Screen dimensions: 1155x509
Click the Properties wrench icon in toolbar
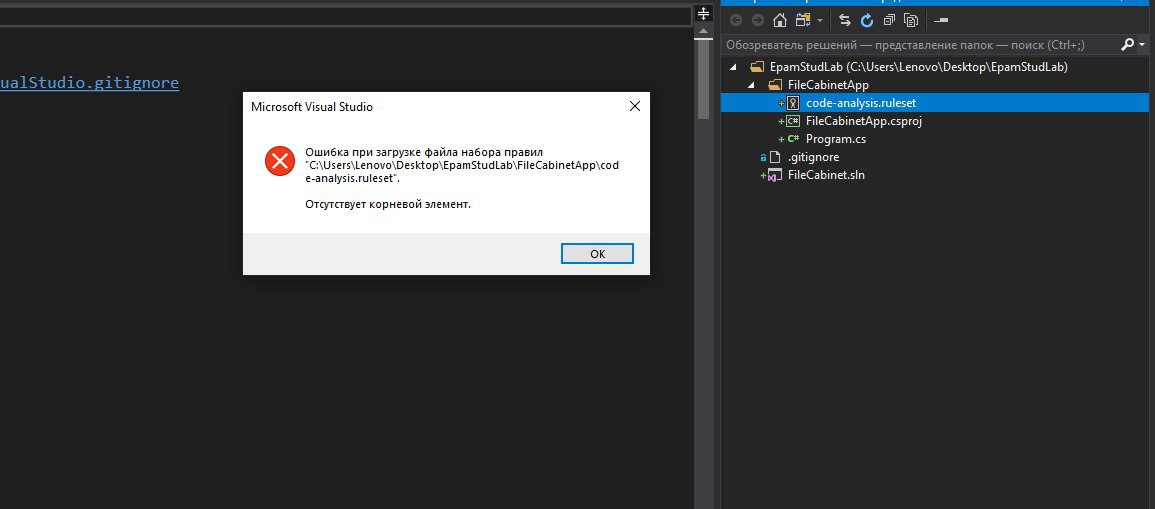pos(941,21)
